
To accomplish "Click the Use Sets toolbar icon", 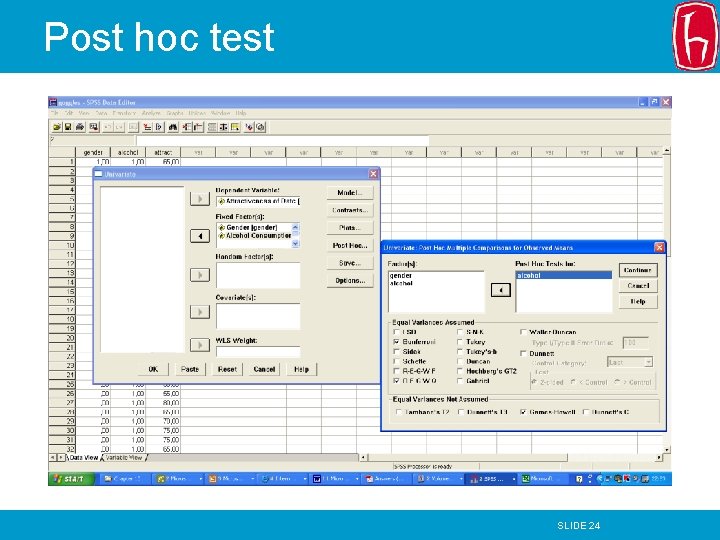I will tap(260, 127).
